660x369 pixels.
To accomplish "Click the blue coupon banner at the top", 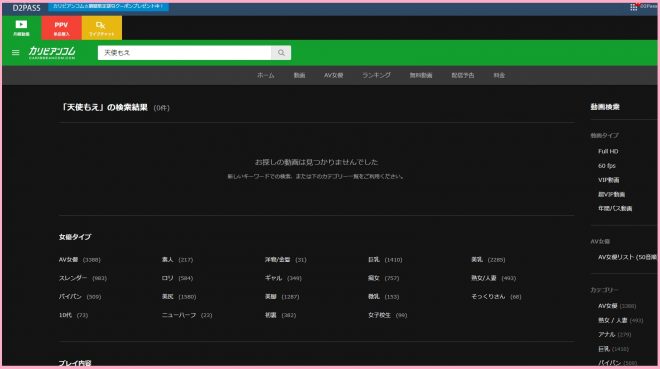I will pos(109,6).
